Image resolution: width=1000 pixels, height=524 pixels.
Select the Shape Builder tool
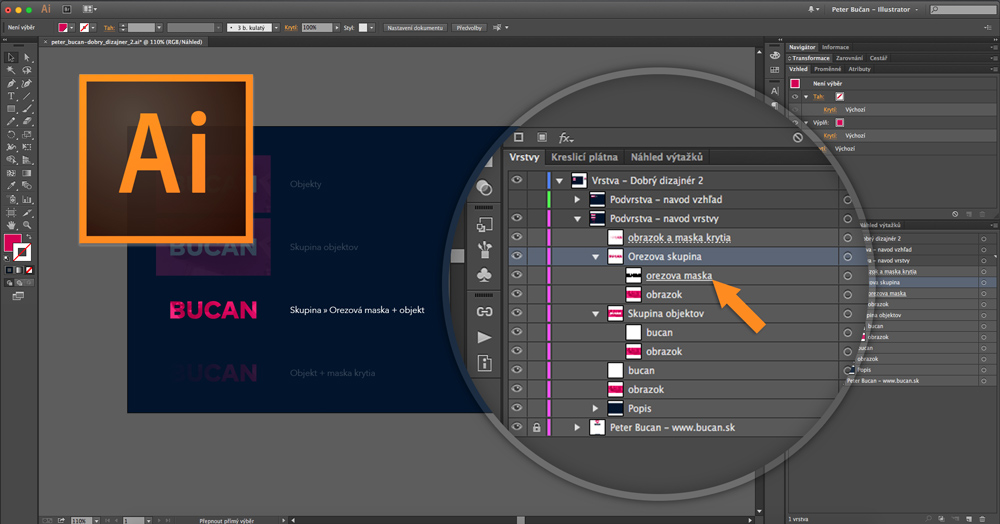11,160
